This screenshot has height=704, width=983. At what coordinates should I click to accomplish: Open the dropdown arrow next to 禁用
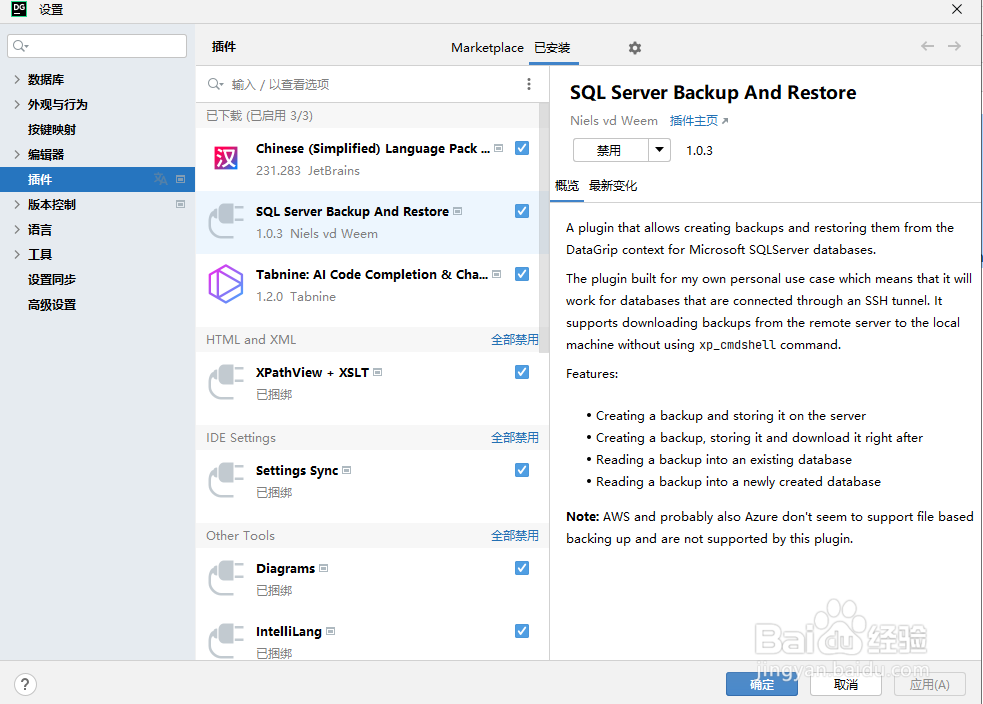point(660,150)
